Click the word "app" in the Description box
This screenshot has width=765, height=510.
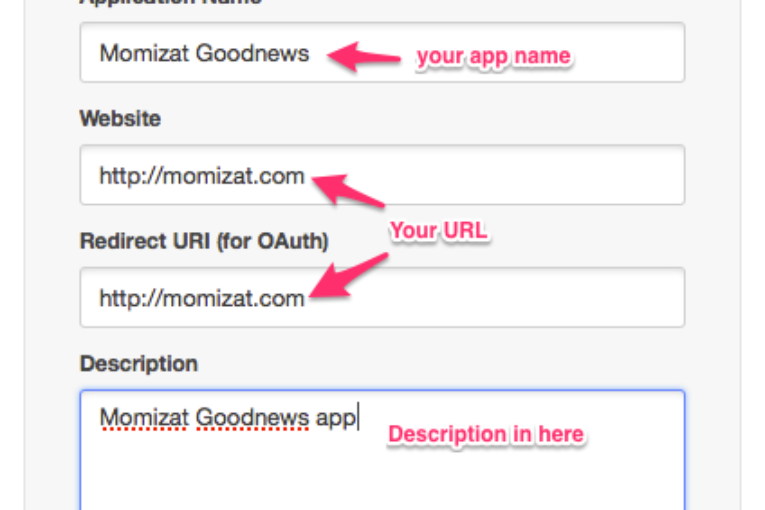[x=336, y=418]
